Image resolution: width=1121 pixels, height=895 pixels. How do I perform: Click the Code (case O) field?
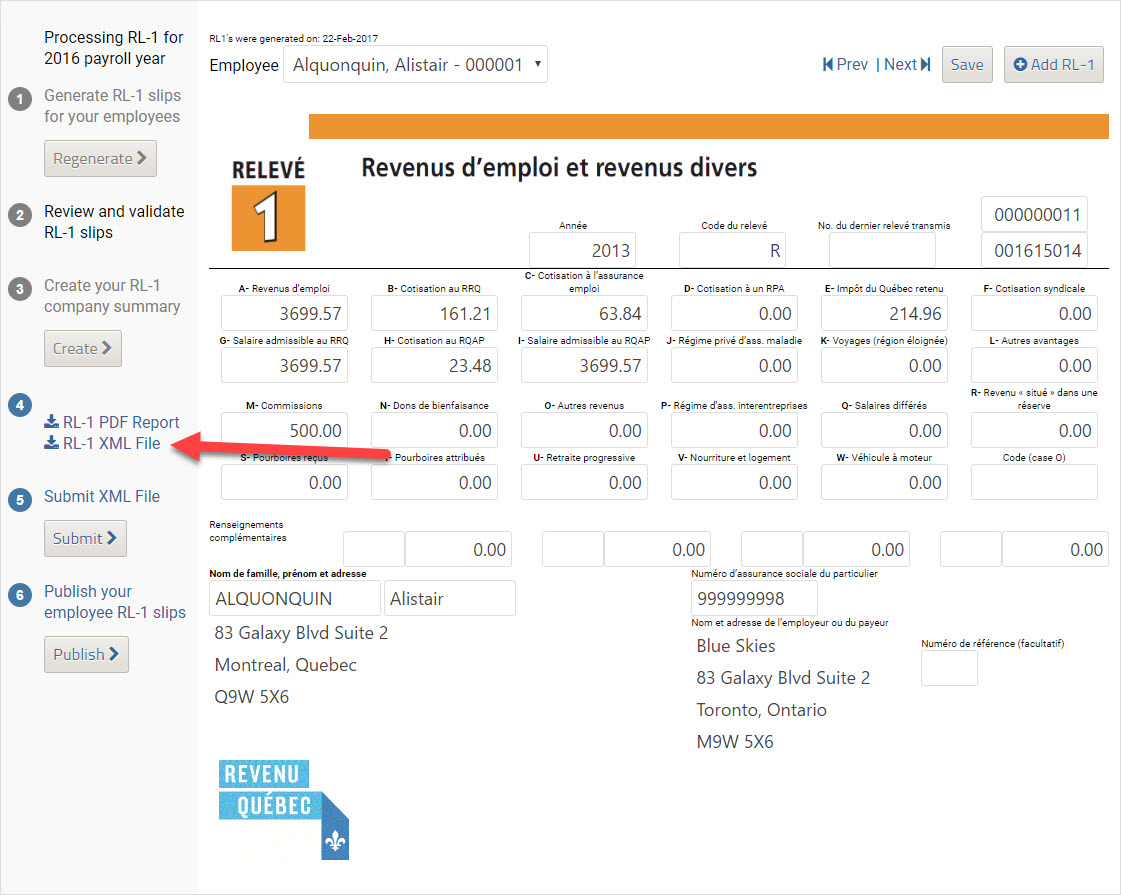coord(1034,483)
